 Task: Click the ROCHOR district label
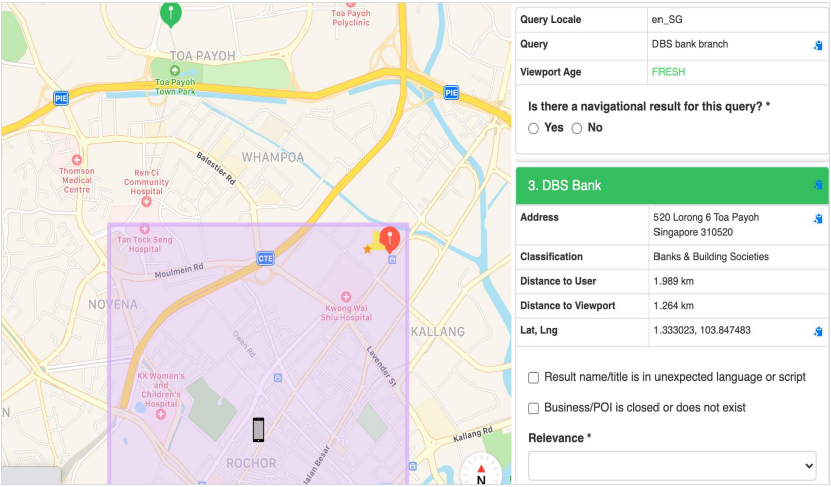click(251, 463)
